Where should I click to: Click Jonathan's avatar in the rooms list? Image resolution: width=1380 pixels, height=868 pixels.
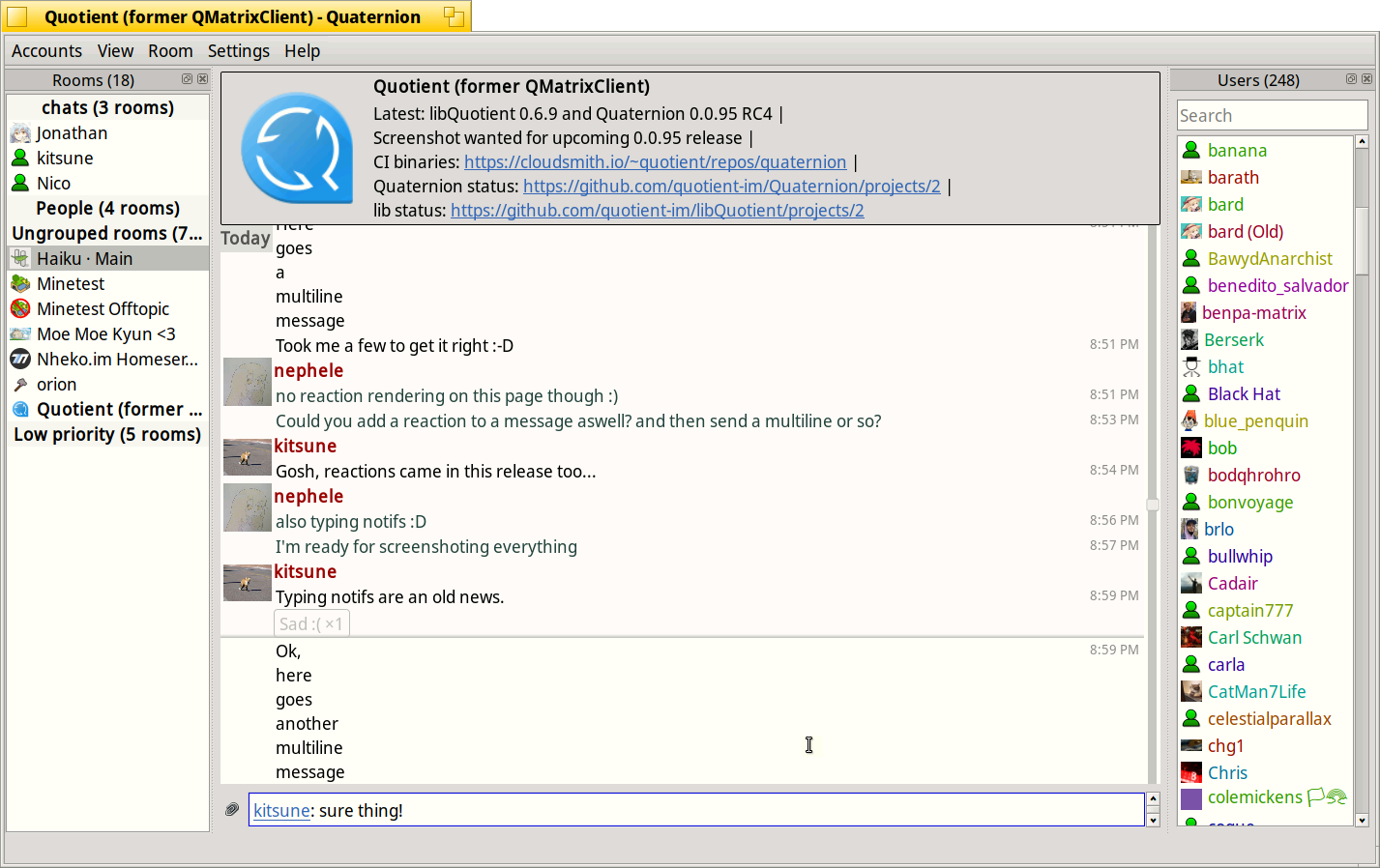(x=20, y=133)
